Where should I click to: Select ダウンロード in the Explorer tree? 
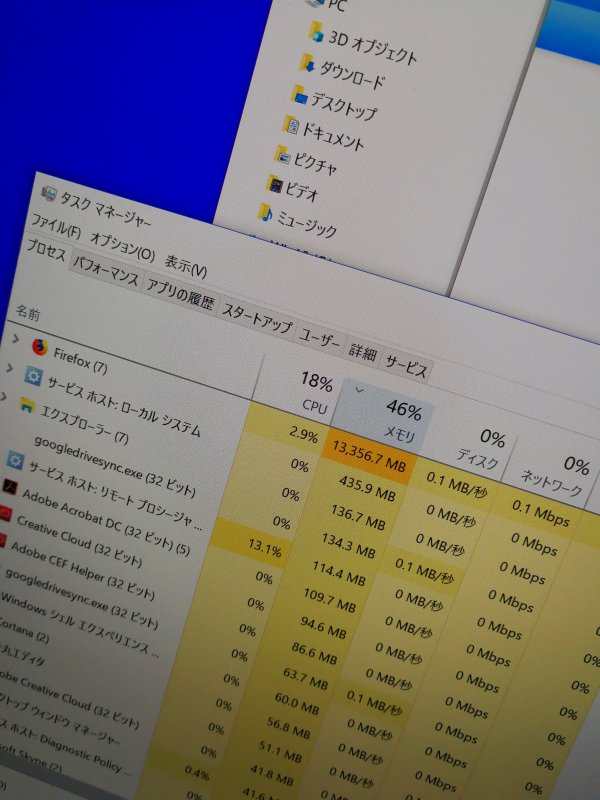(x=352, y=76)
